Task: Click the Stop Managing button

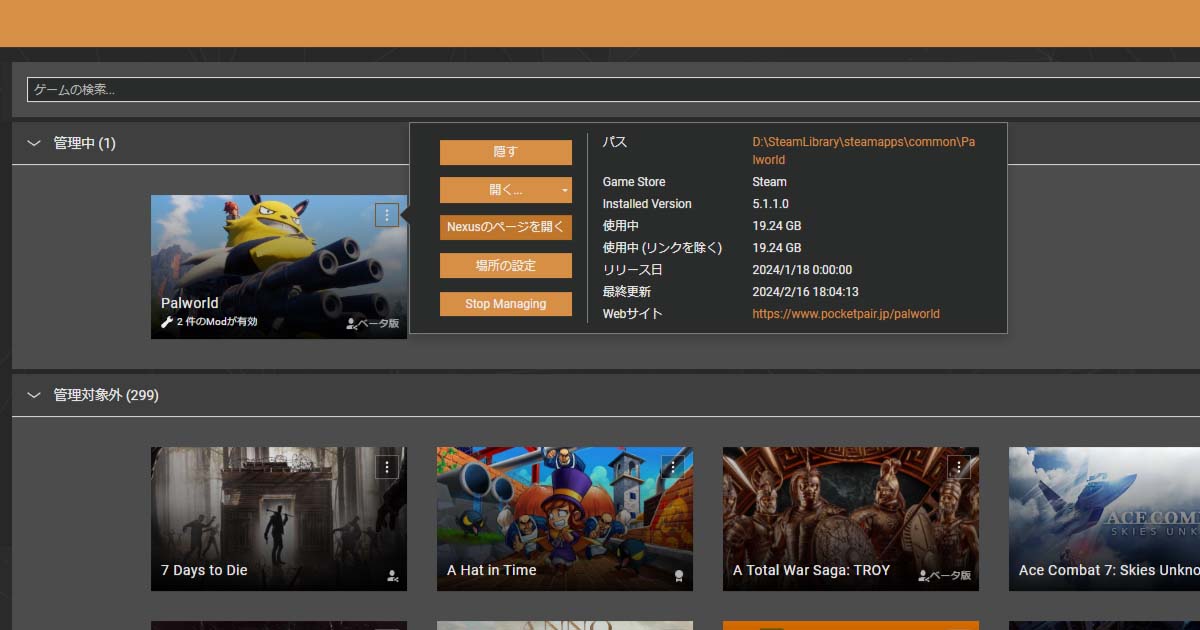Action: (x=506, y=303)
